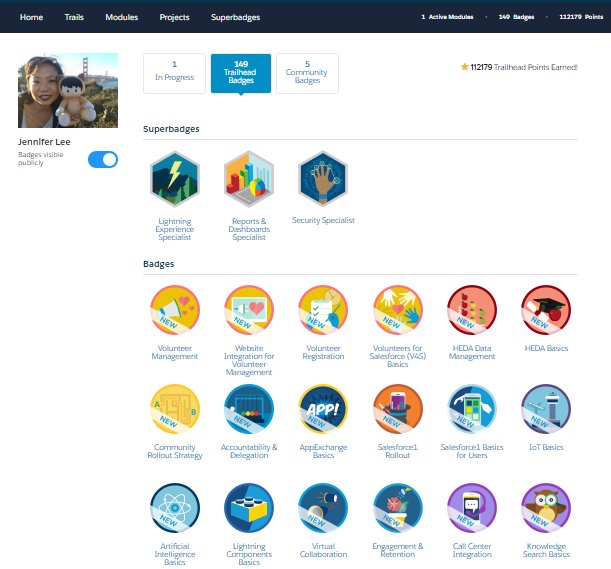The height and width of the screenshot is (569, 611).
Task: Open the AppExchange Basics APP! badge
Action: 323,409
